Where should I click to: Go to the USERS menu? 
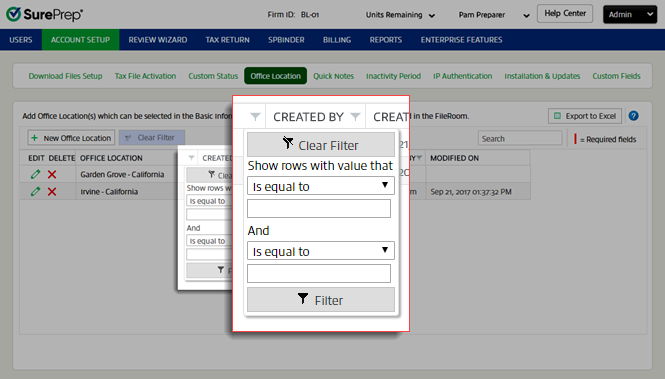pos(21,40)
